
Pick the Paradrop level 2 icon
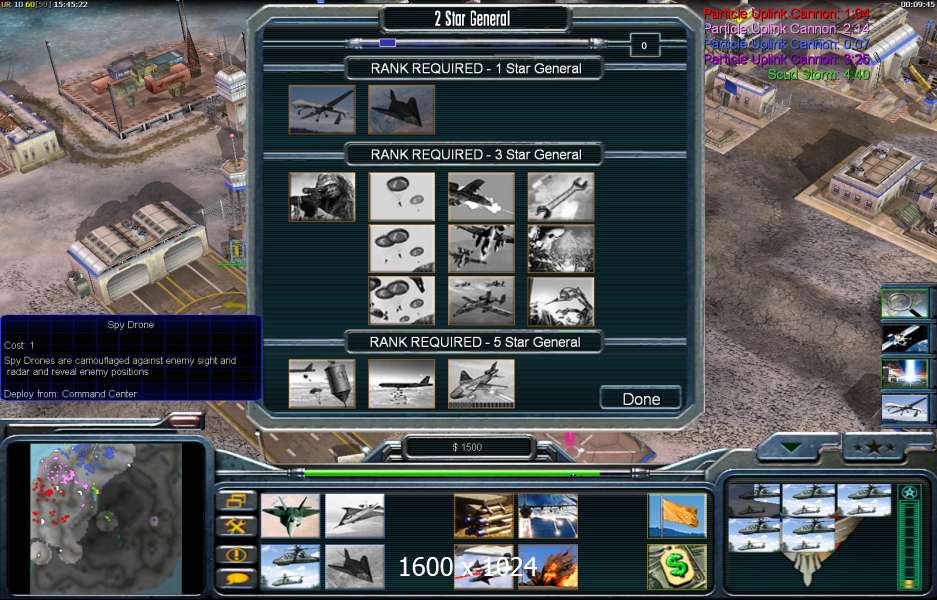coord(402,249)
